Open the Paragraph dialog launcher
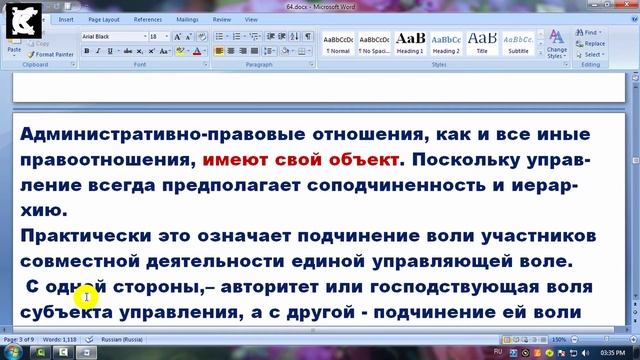 pos(311,64)
